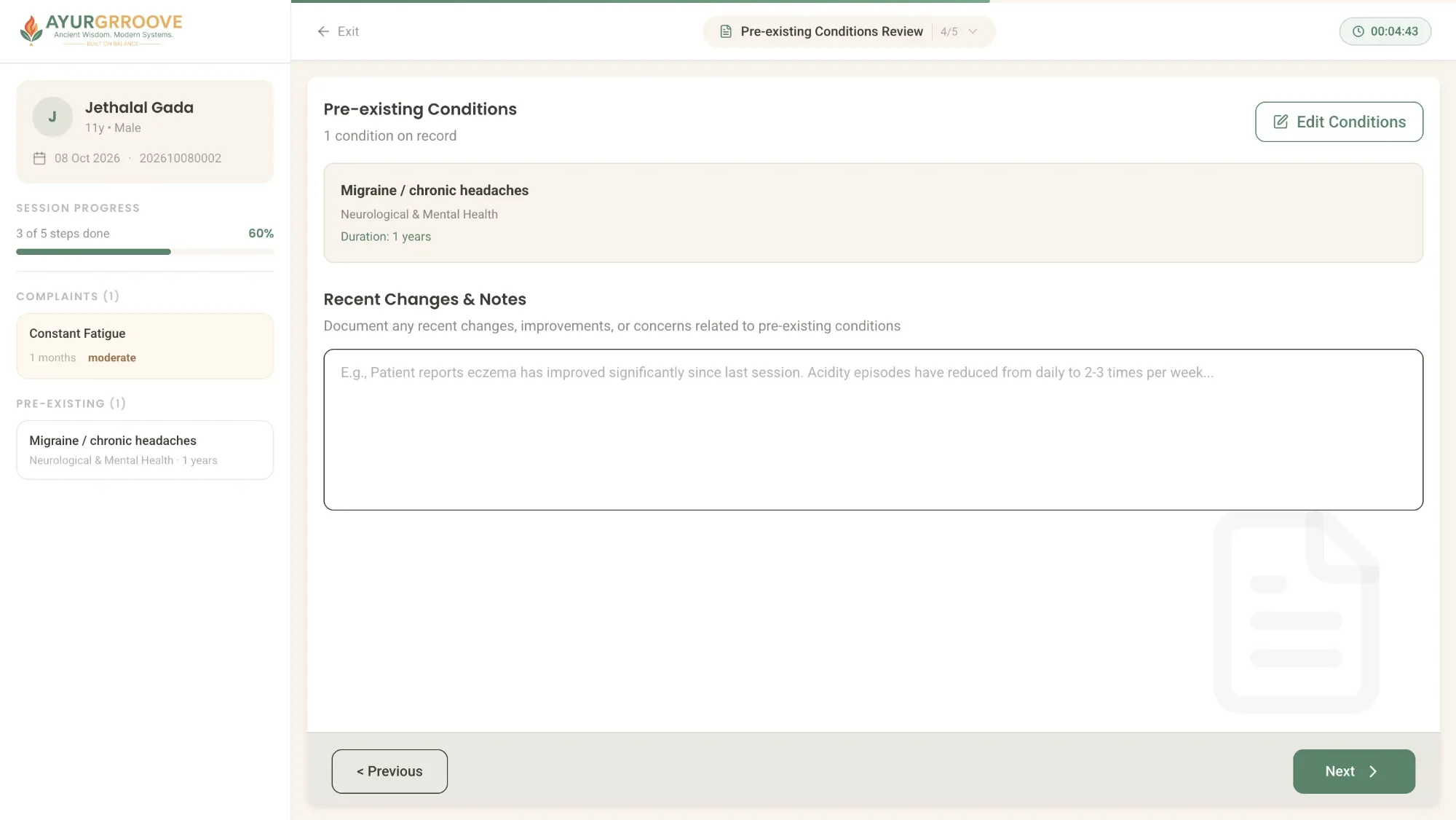Click the 'COMPLAINTS (1)' section header

(68, 296)
